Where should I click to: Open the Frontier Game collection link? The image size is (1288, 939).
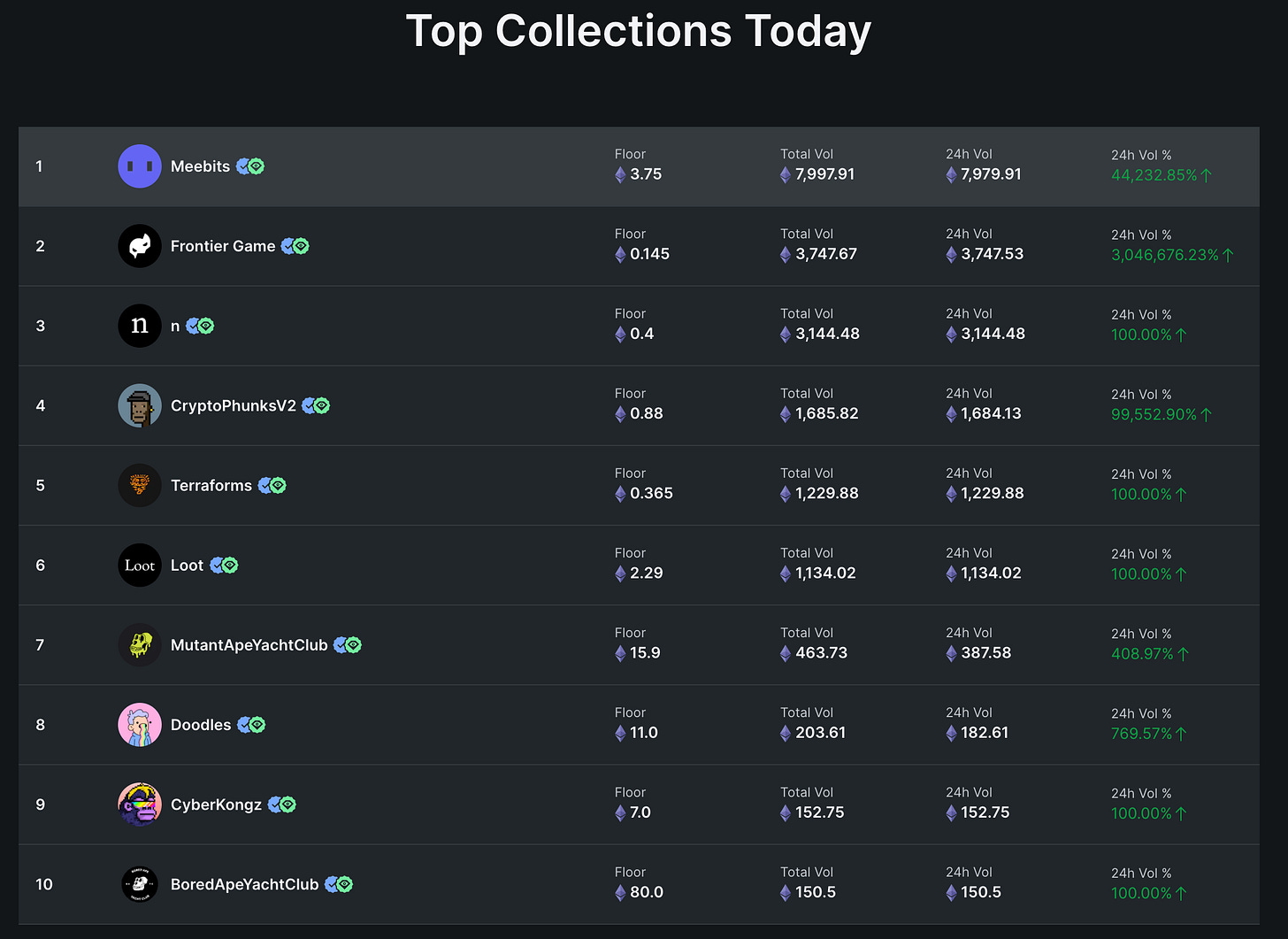[223, 246]
